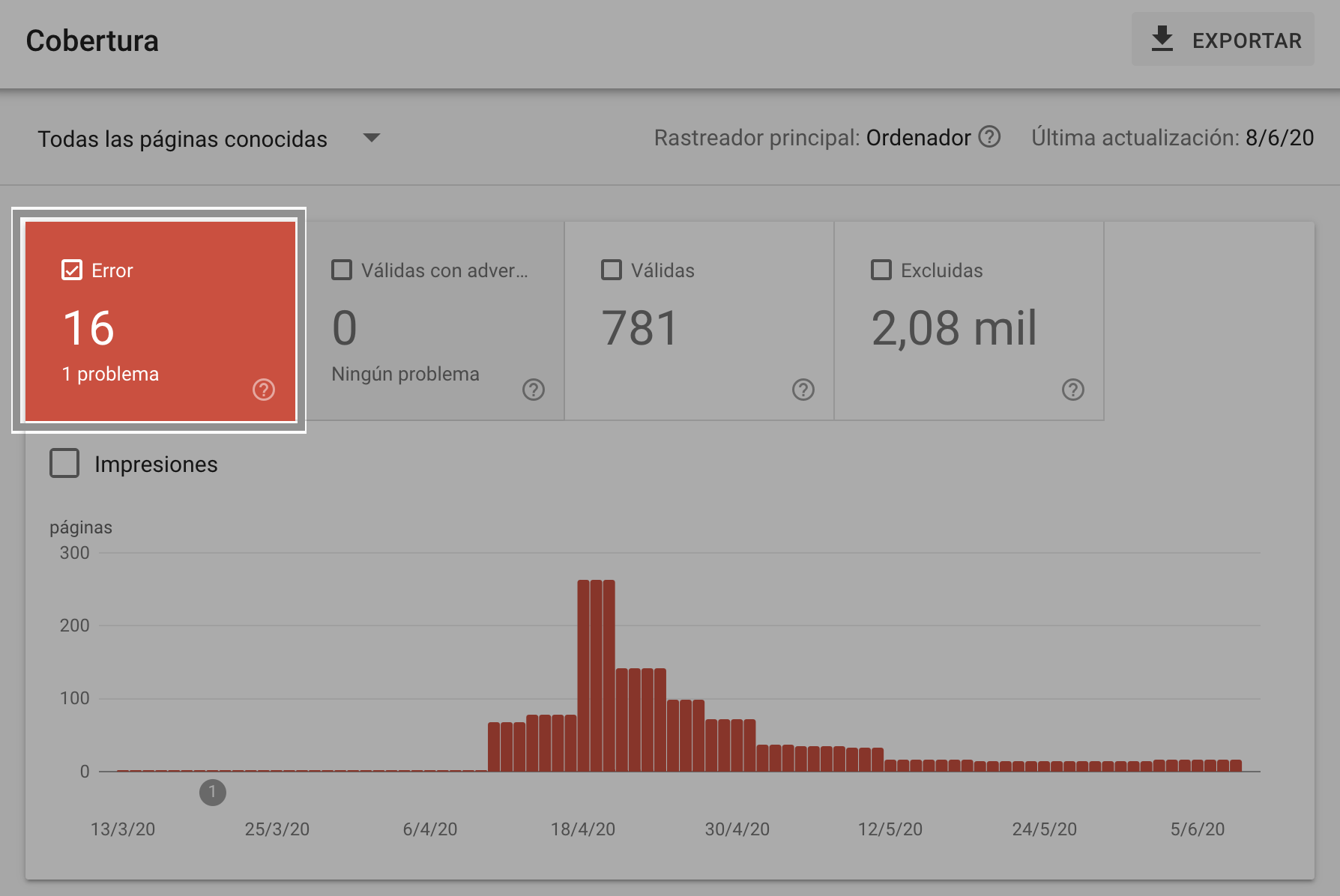Image resolution: width=1340 pixels, height=896 pixels.
Task: Enable the Impresiones checkbox
Action: coord(64,464)
